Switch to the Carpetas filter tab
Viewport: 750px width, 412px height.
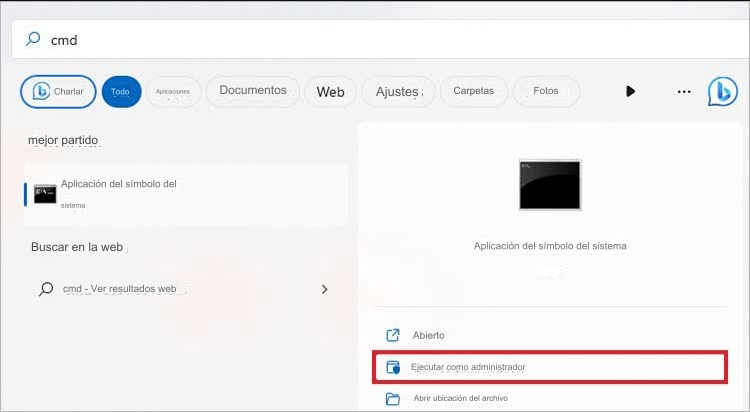tap(474, 91)
